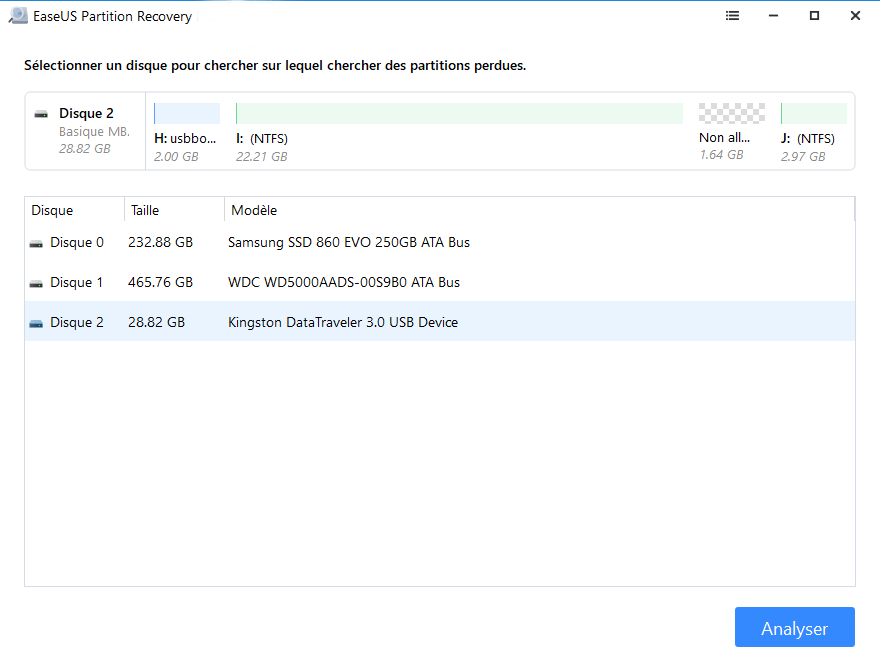
Task: Click the Disque 1 drive icon
Action: click(36, 283)
